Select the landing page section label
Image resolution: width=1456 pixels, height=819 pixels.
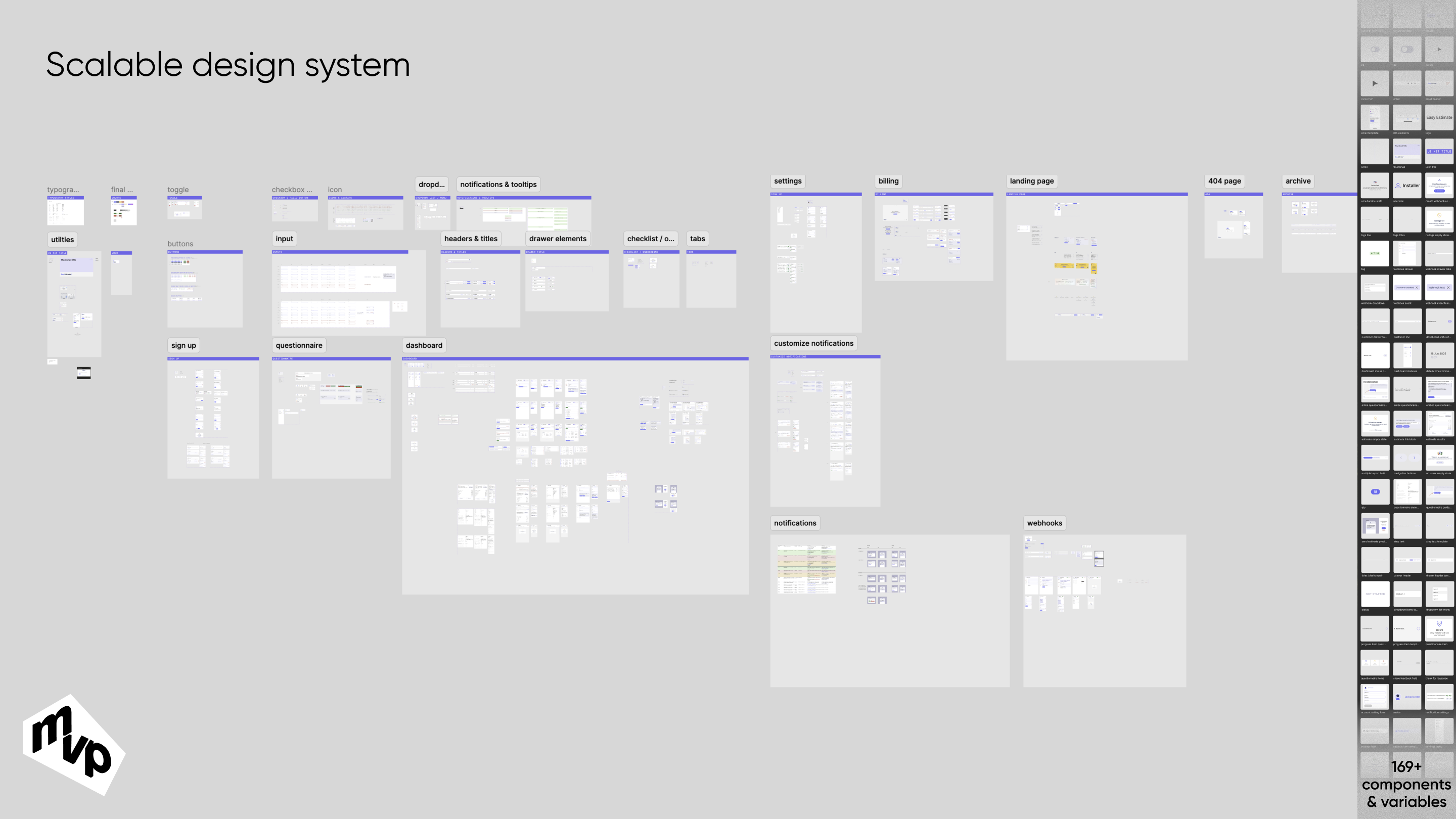(1031, 181)
